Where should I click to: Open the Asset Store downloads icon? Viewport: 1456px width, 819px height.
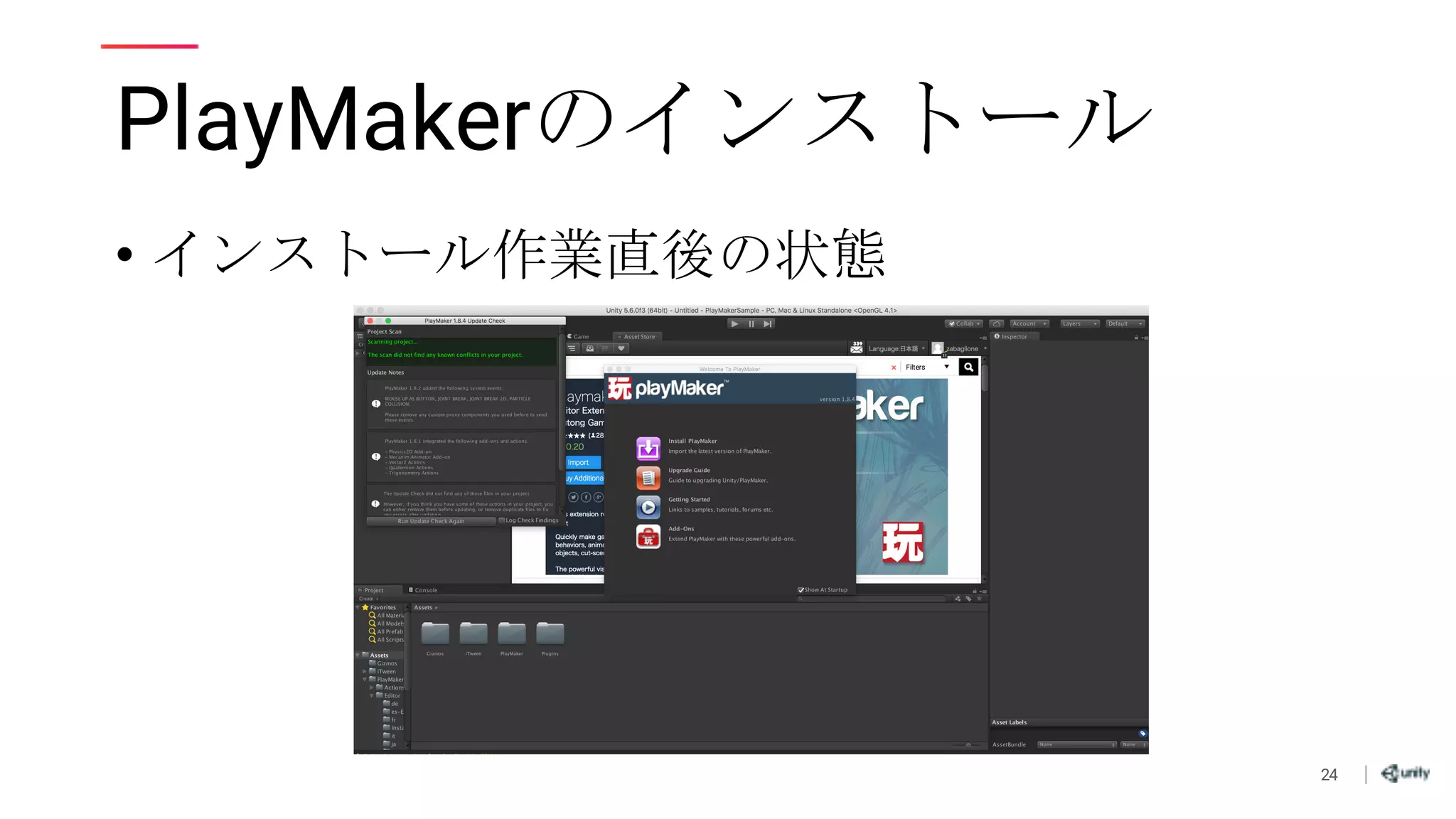pos(589,348)
